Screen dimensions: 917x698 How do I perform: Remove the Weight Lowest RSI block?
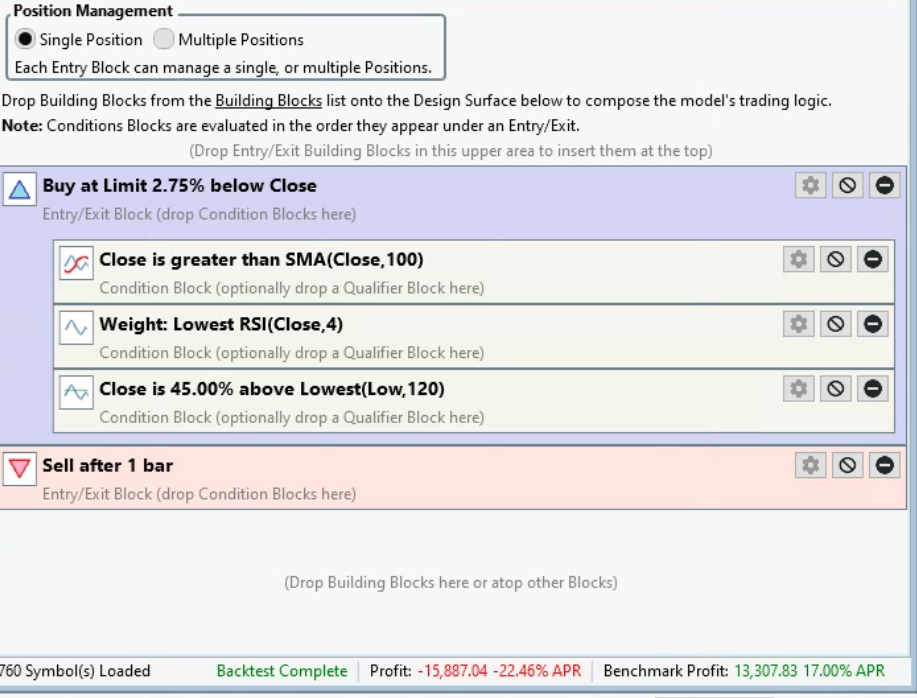pyautogui.click(x=872, y=324)
